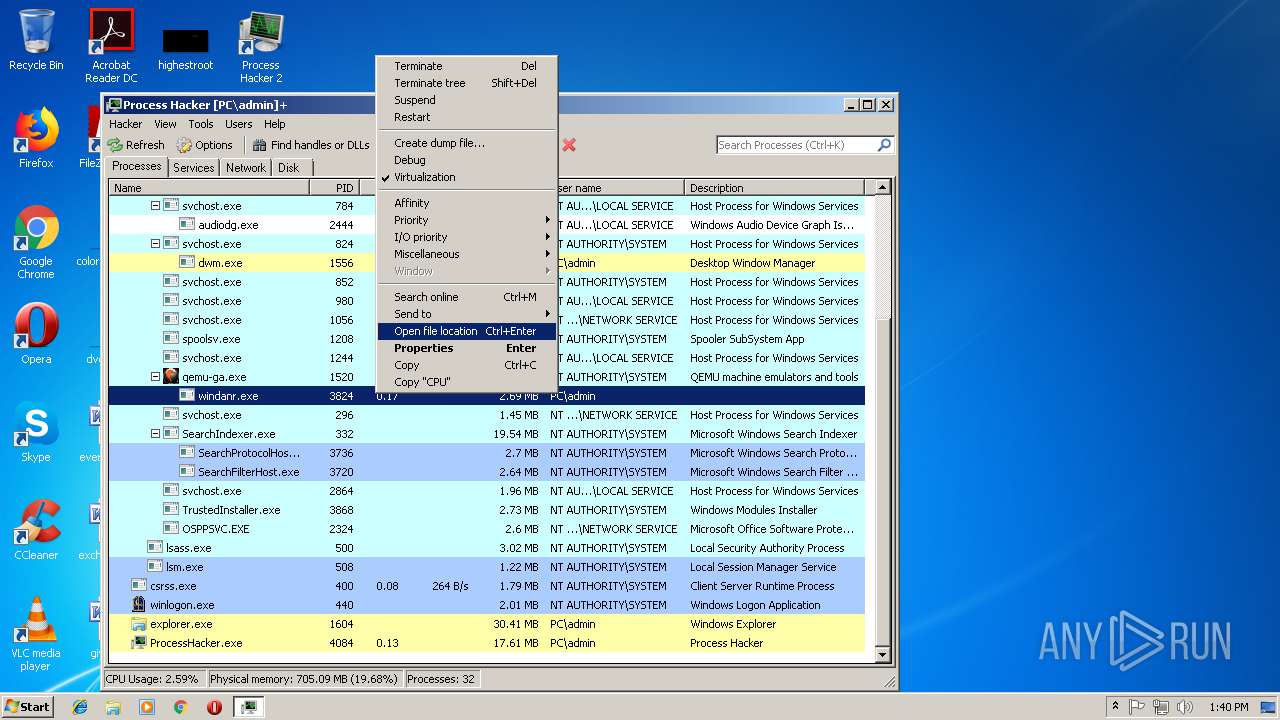This screenshot has height=720, width=1280.
Task: Open Windows Explorer folder in taskbar
Action: 113,707
